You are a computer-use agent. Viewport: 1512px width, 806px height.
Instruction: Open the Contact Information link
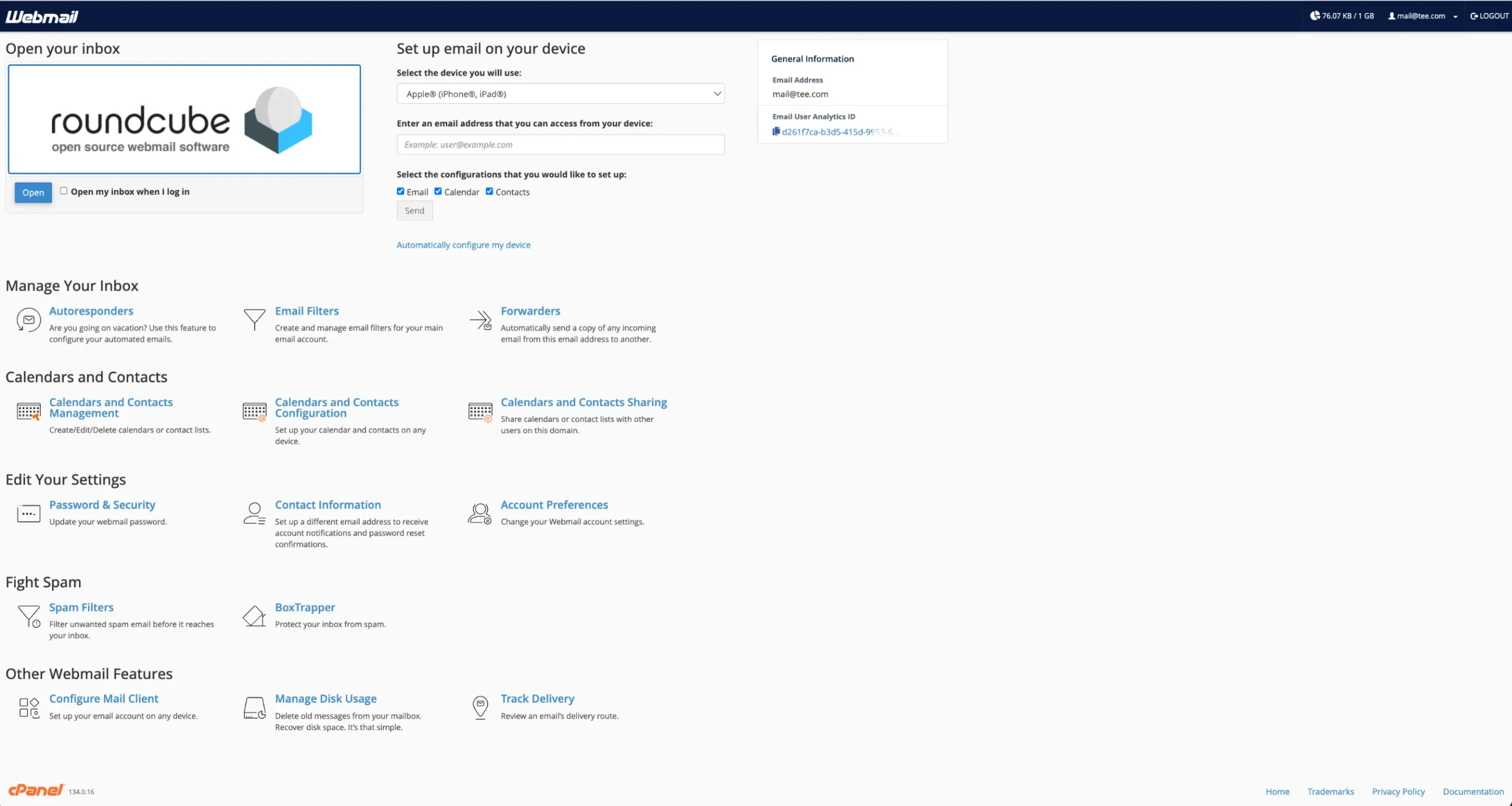[328, 505]
